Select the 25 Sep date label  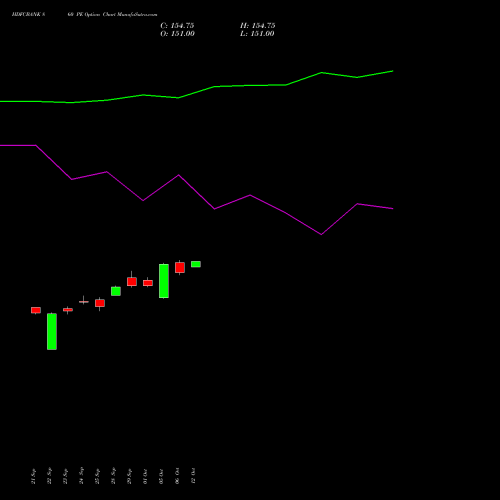click(x=97, y=476)
